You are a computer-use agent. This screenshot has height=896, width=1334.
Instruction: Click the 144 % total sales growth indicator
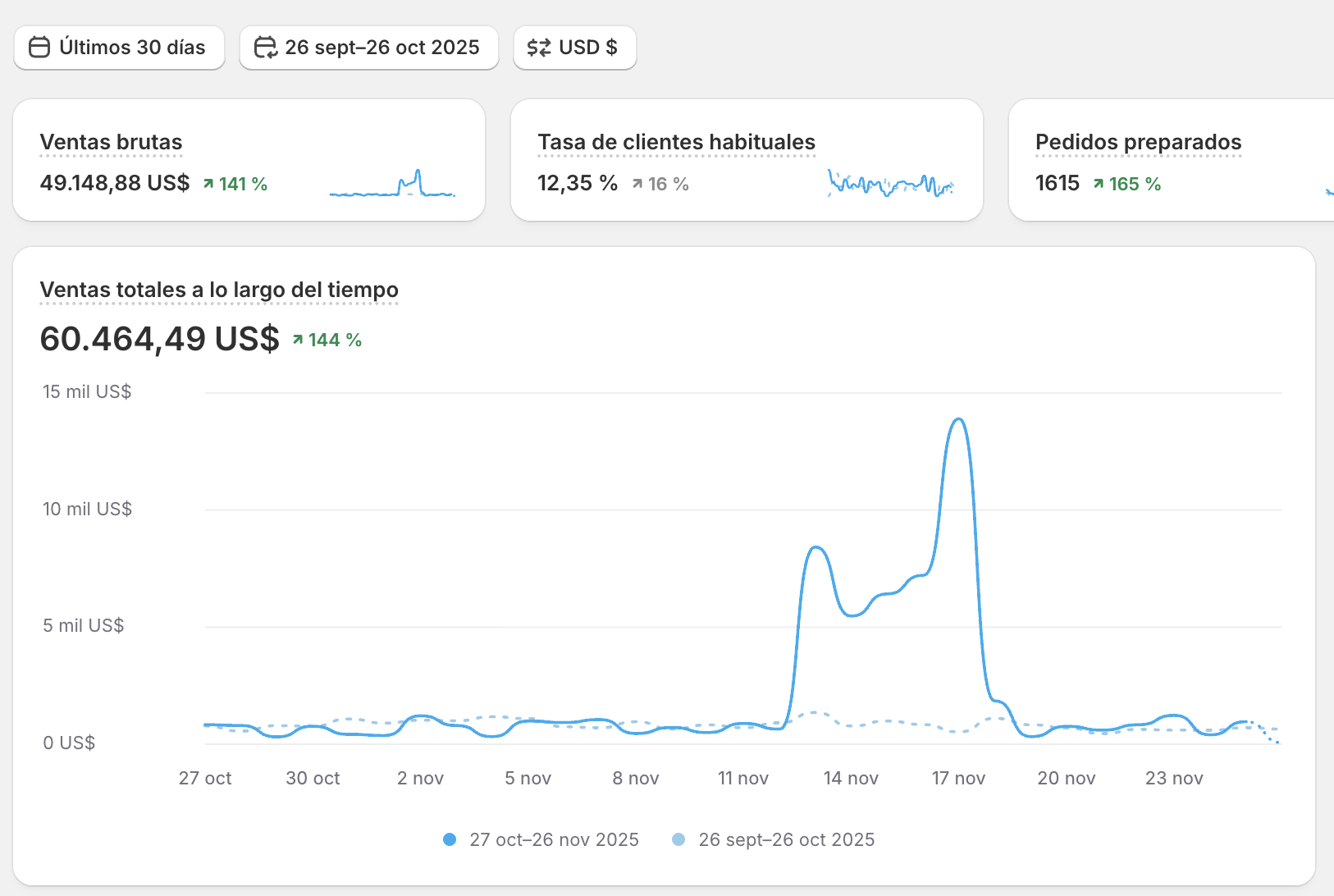coord(327,340)
